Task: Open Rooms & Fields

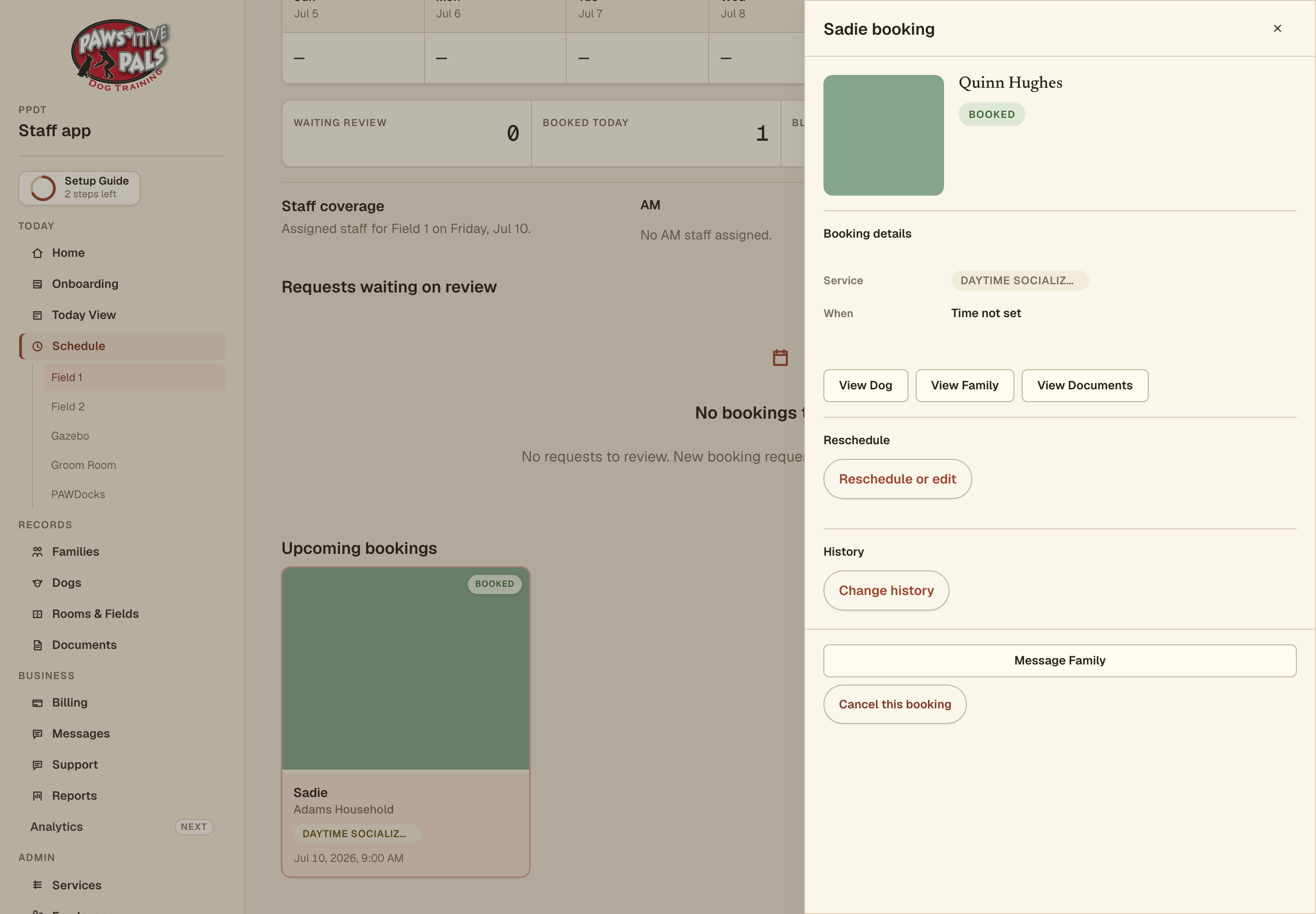Action: [122, 614]
